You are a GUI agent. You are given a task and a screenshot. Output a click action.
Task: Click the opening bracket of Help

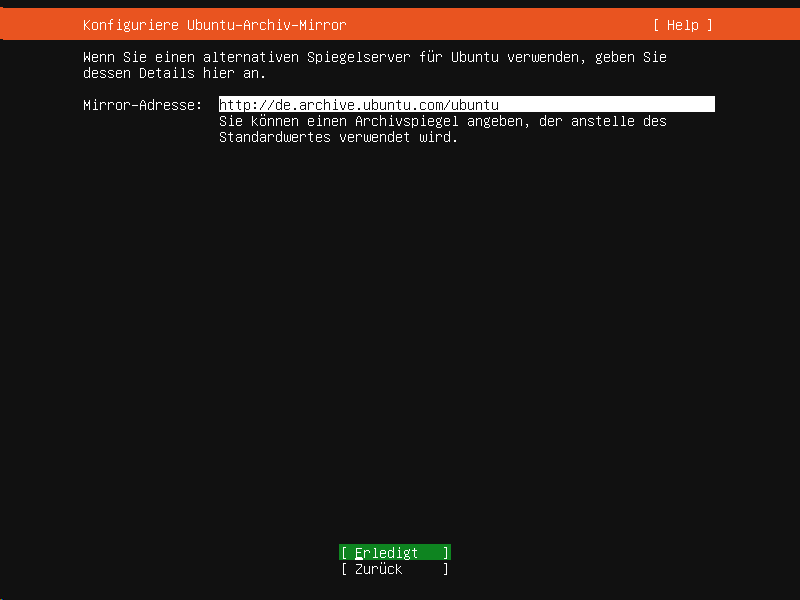coord(657,25)
